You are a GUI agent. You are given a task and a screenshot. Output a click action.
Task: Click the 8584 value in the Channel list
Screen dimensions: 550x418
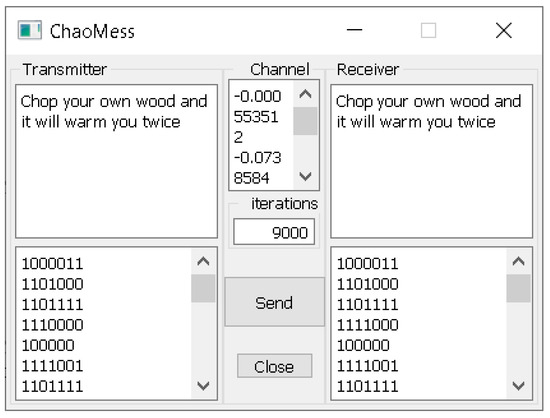pos(251,178)
